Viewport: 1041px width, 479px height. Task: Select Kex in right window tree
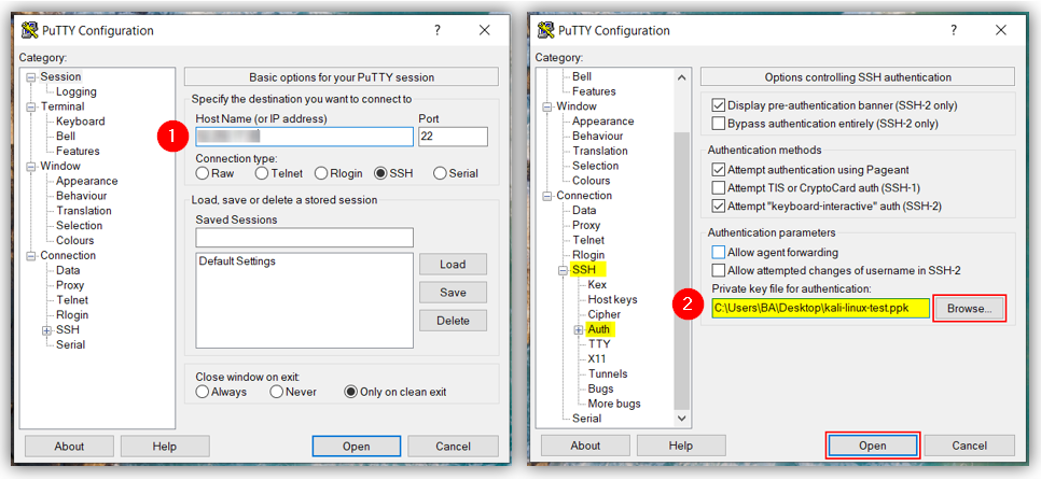pos(597,284)
